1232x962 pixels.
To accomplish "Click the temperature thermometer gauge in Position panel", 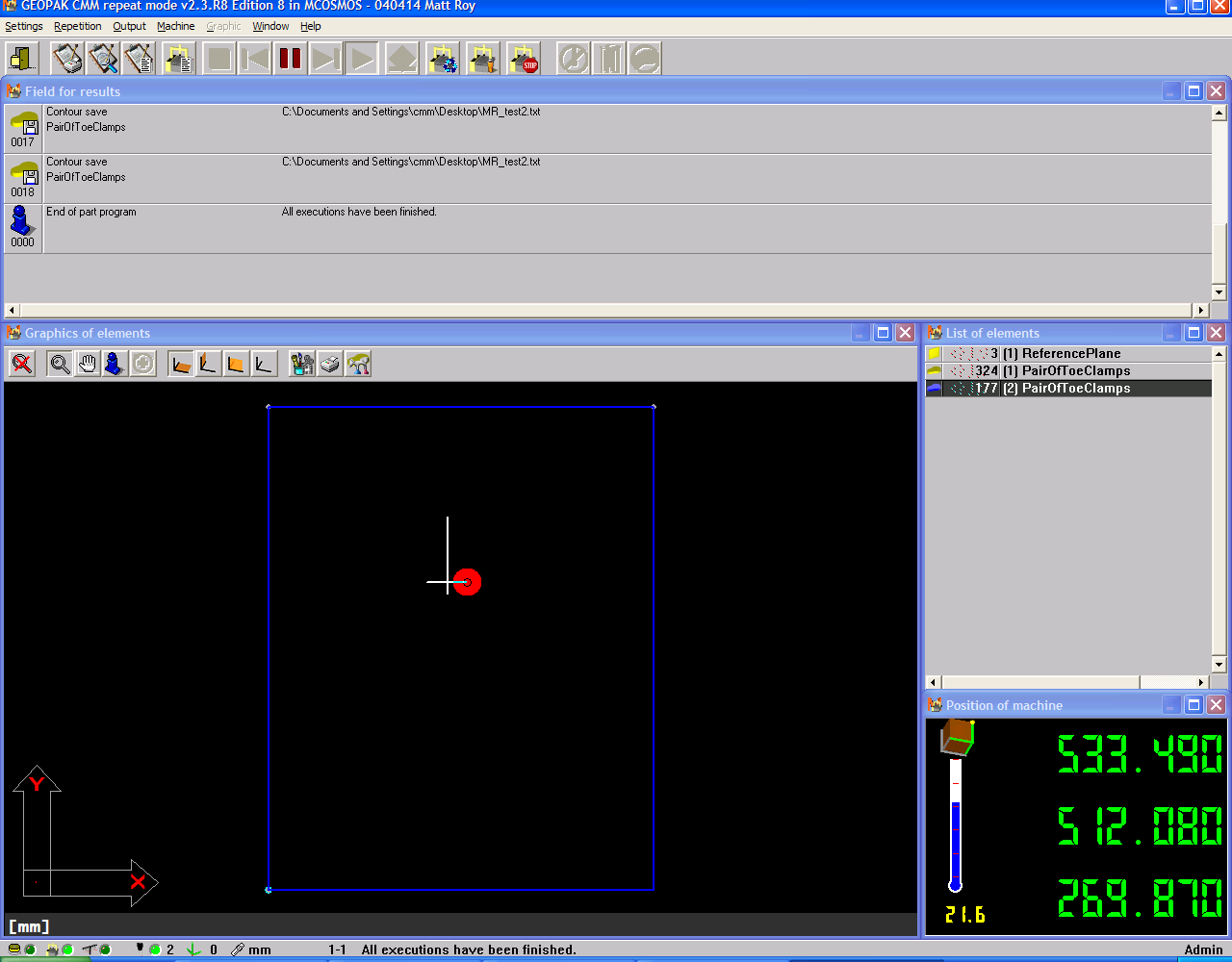I will (956, 825).
